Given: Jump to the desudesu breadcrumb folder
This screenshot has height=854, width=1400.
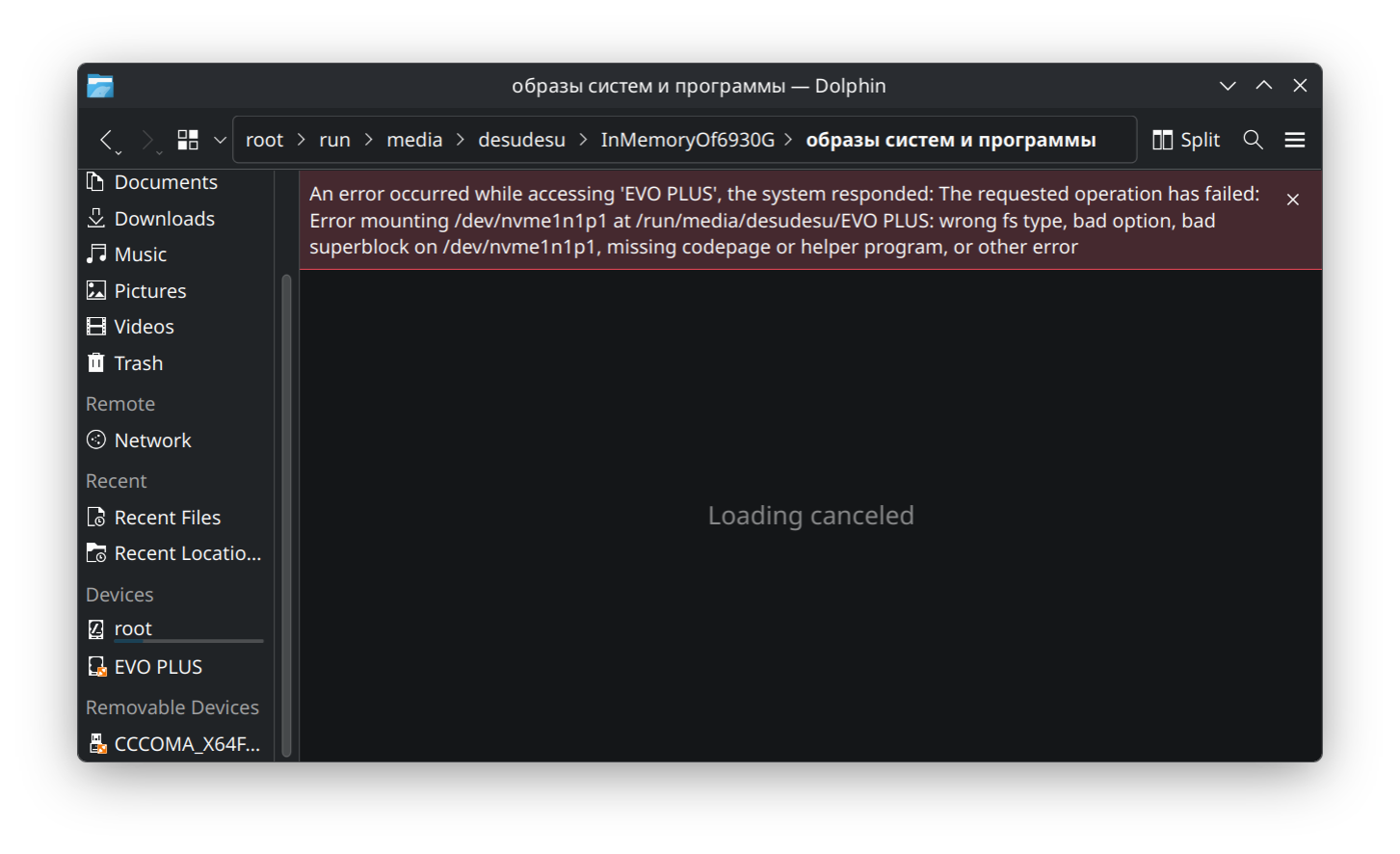Looking at the screenshot, I should pos(521,140).
